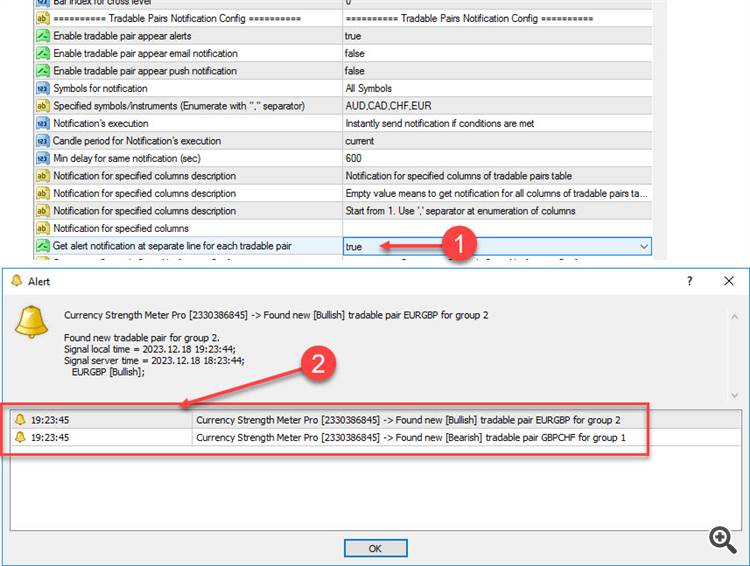Select the 600 value for Min delay
Screen dimensions: 750x566
coord(353,158)
